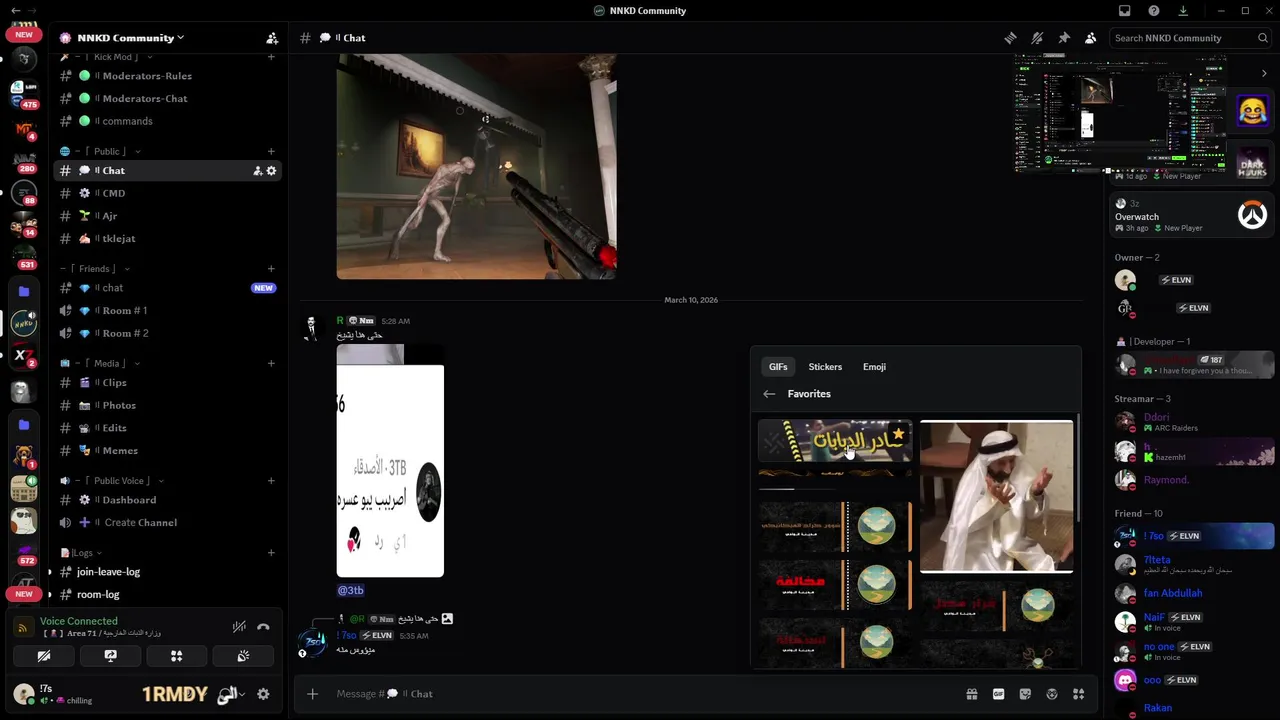1280x720 pixels.
Task: Go back from Favorites with arrow
Action: point(769,394)
